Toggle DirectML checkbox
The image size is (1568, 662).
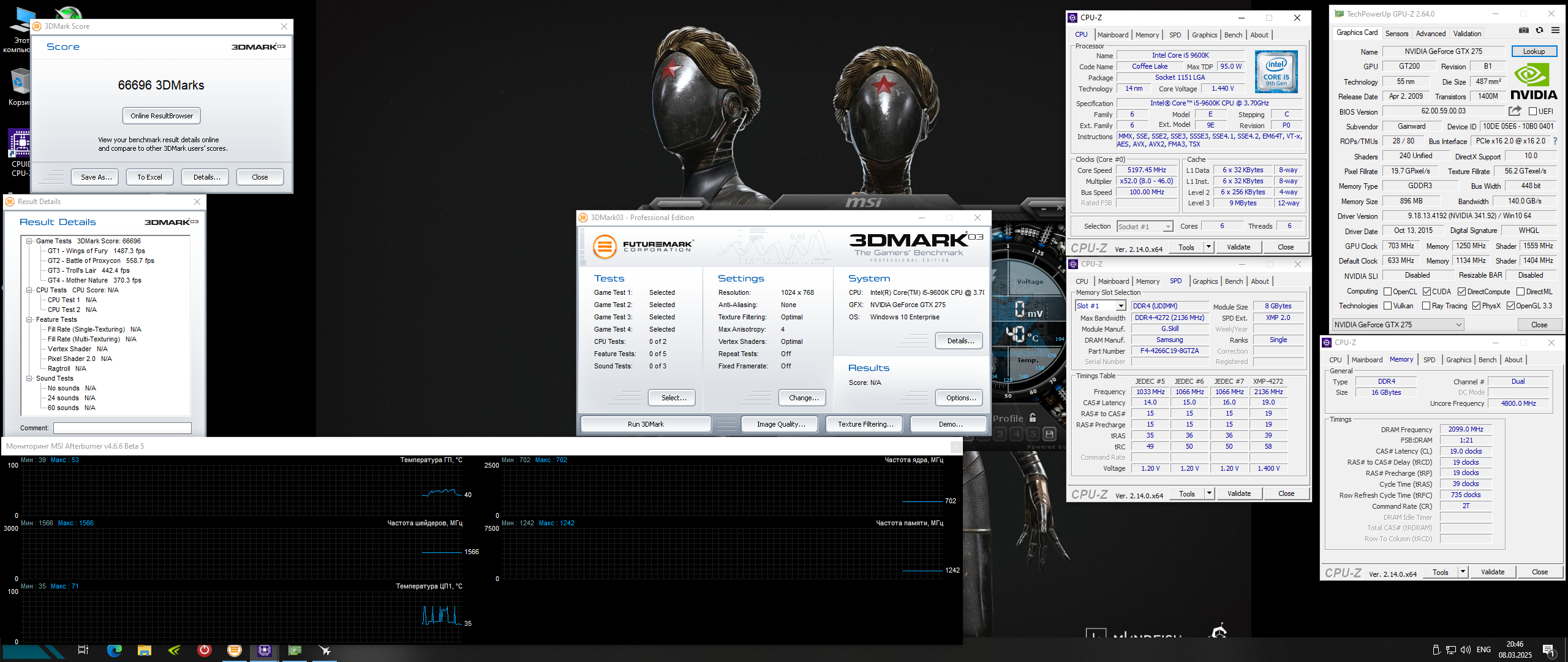coord(1520,292)
